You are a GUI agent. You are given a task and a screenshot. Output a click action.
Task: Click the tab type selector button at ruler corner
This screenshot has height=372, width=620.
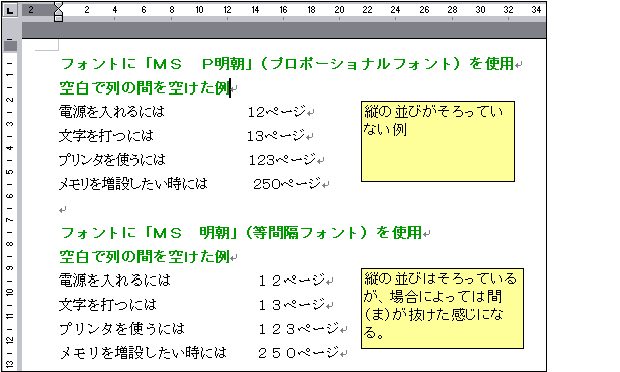(10, 10)
